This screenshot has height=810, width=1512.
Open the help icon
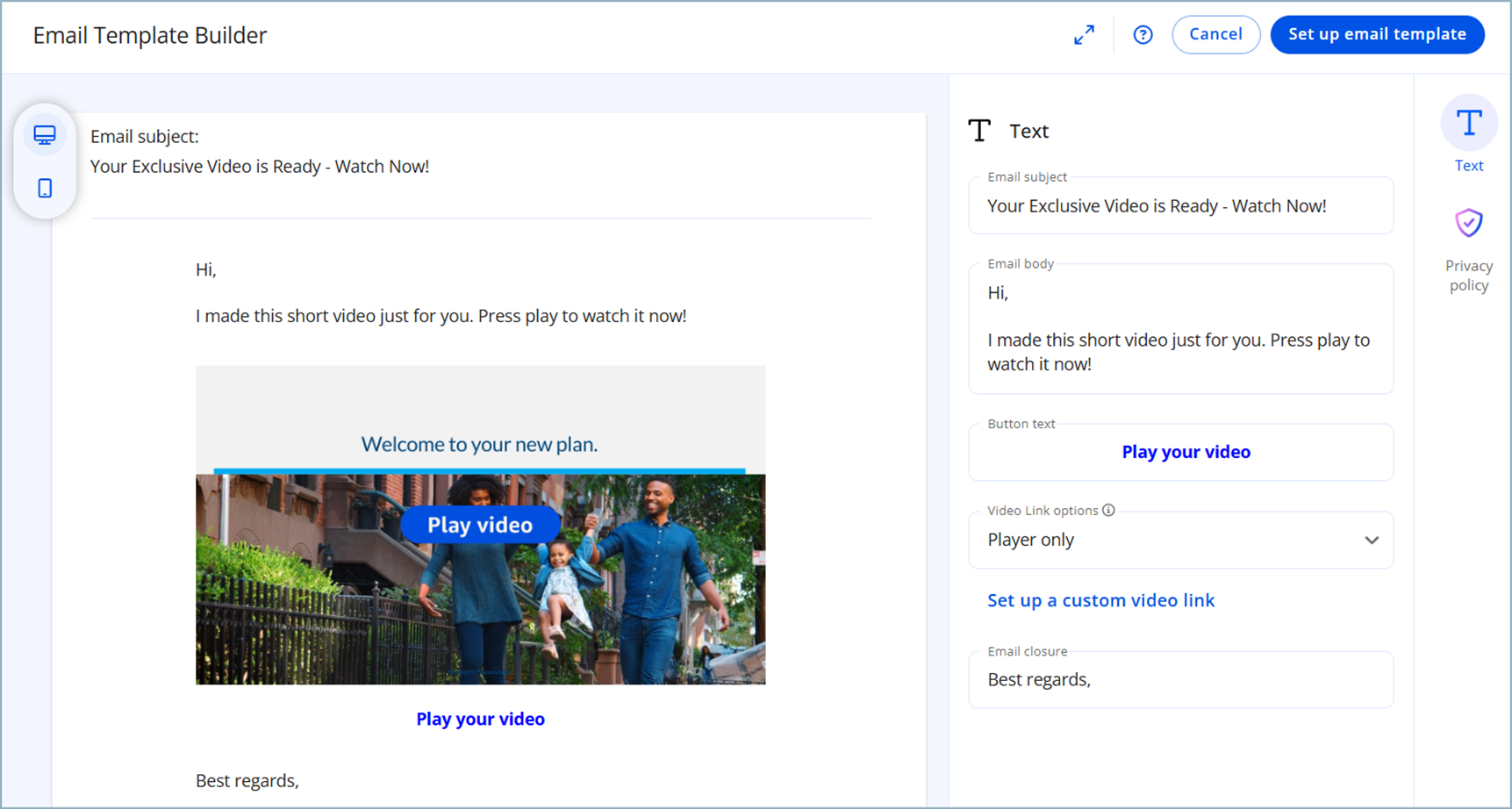pyautogui.click(x=1143, y=34)
